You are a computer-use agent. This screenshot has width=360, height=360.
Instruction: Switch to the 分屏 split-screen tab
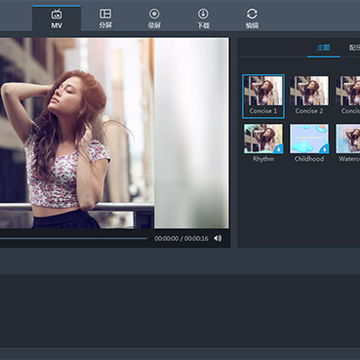tap(105, 18)
